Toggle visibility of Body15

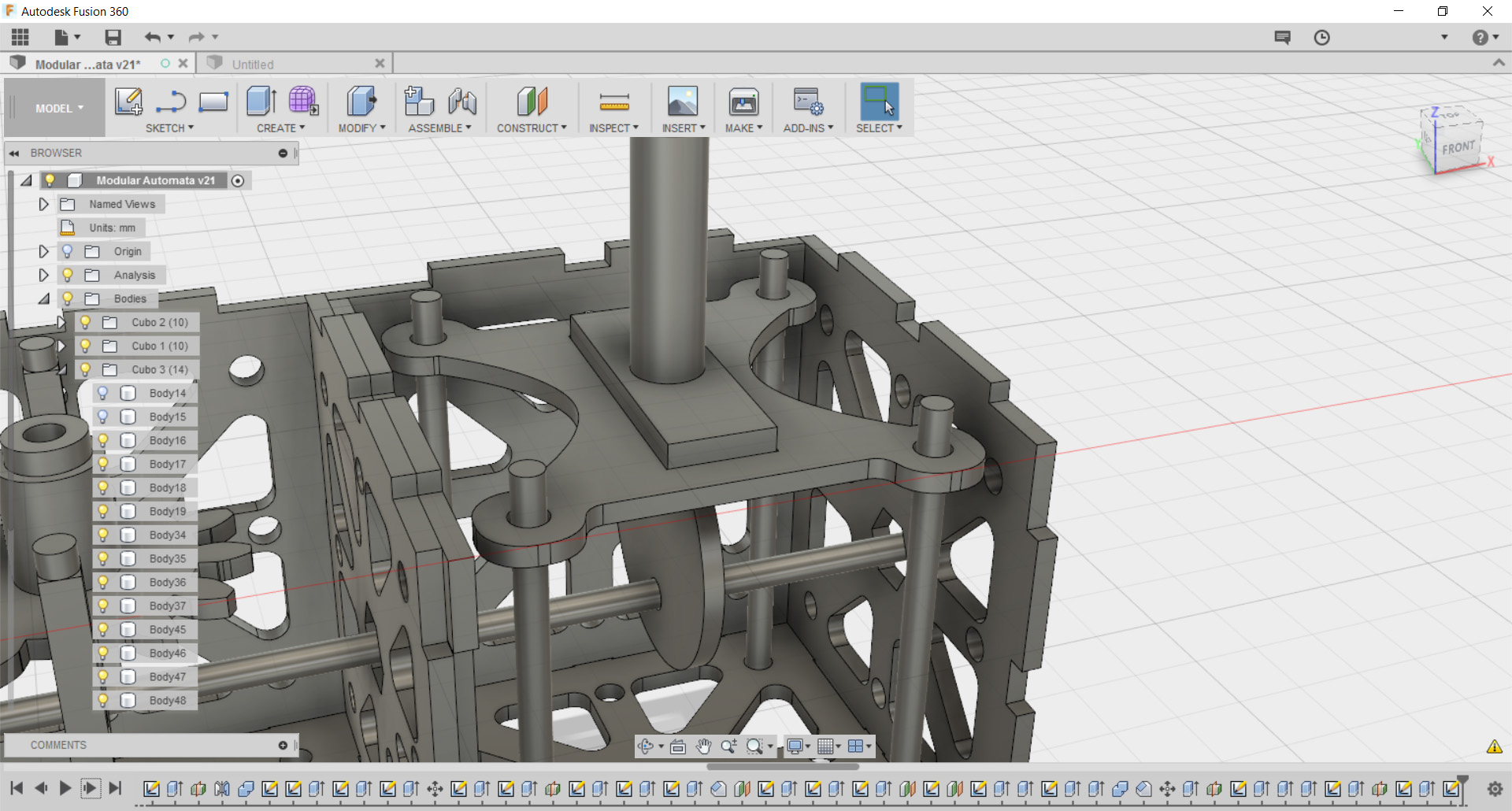point(102,417)
